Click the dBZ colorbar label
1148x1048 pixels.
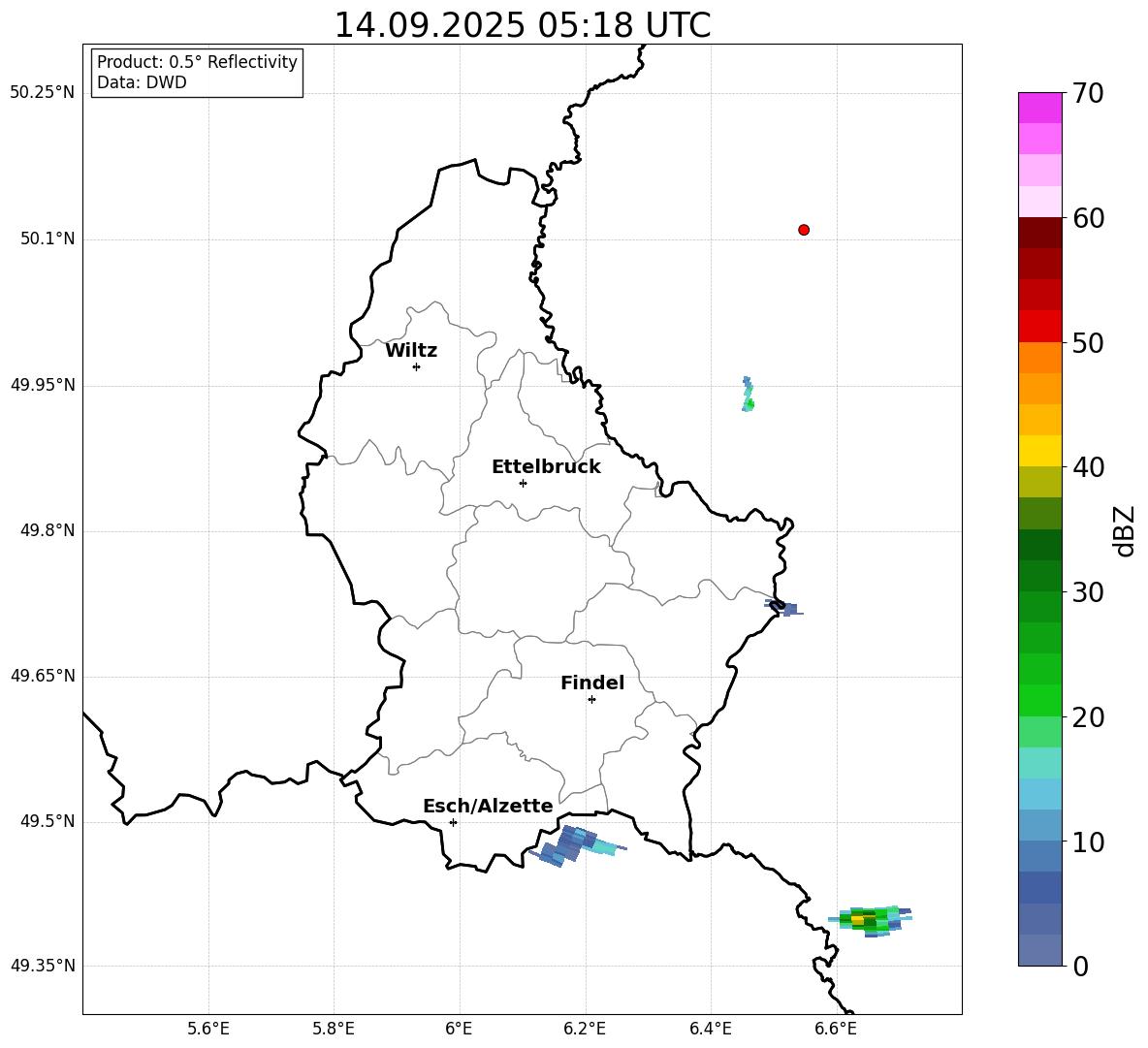pos(1126,530)
